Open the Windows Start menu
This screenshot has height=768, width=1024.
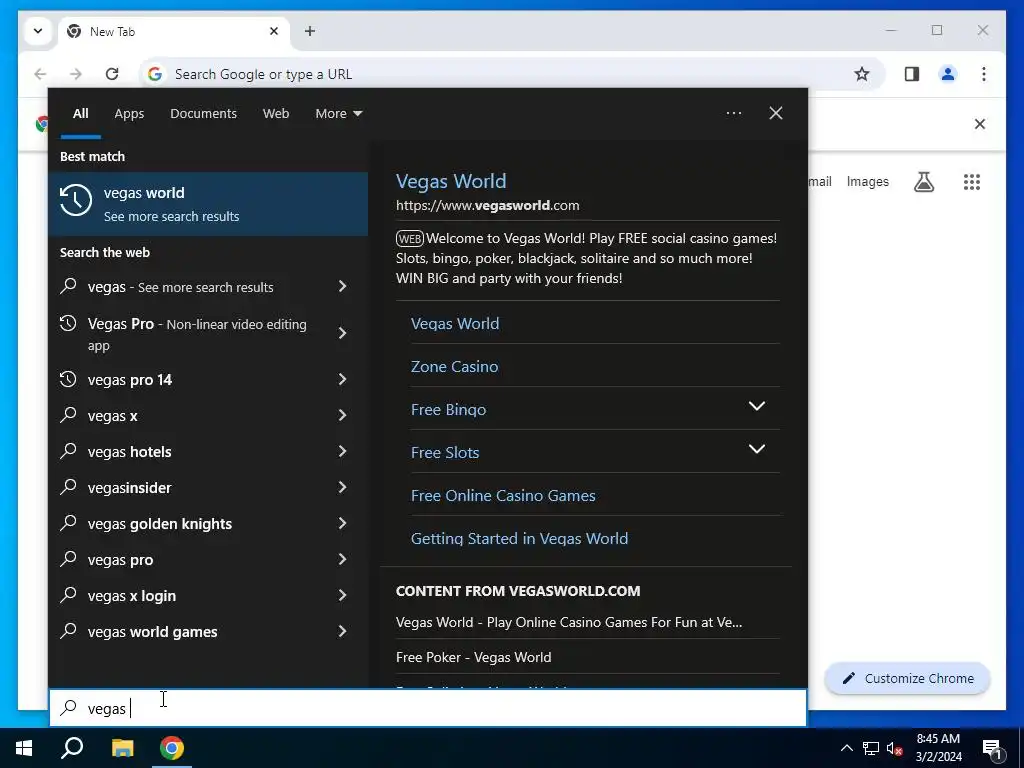[x=24, y=748]
